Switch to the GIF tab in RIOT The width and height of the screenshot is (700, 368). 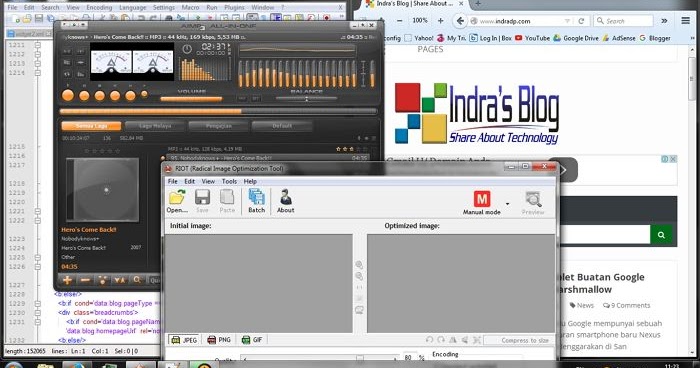pyautogui.click(x=252, y=340)
